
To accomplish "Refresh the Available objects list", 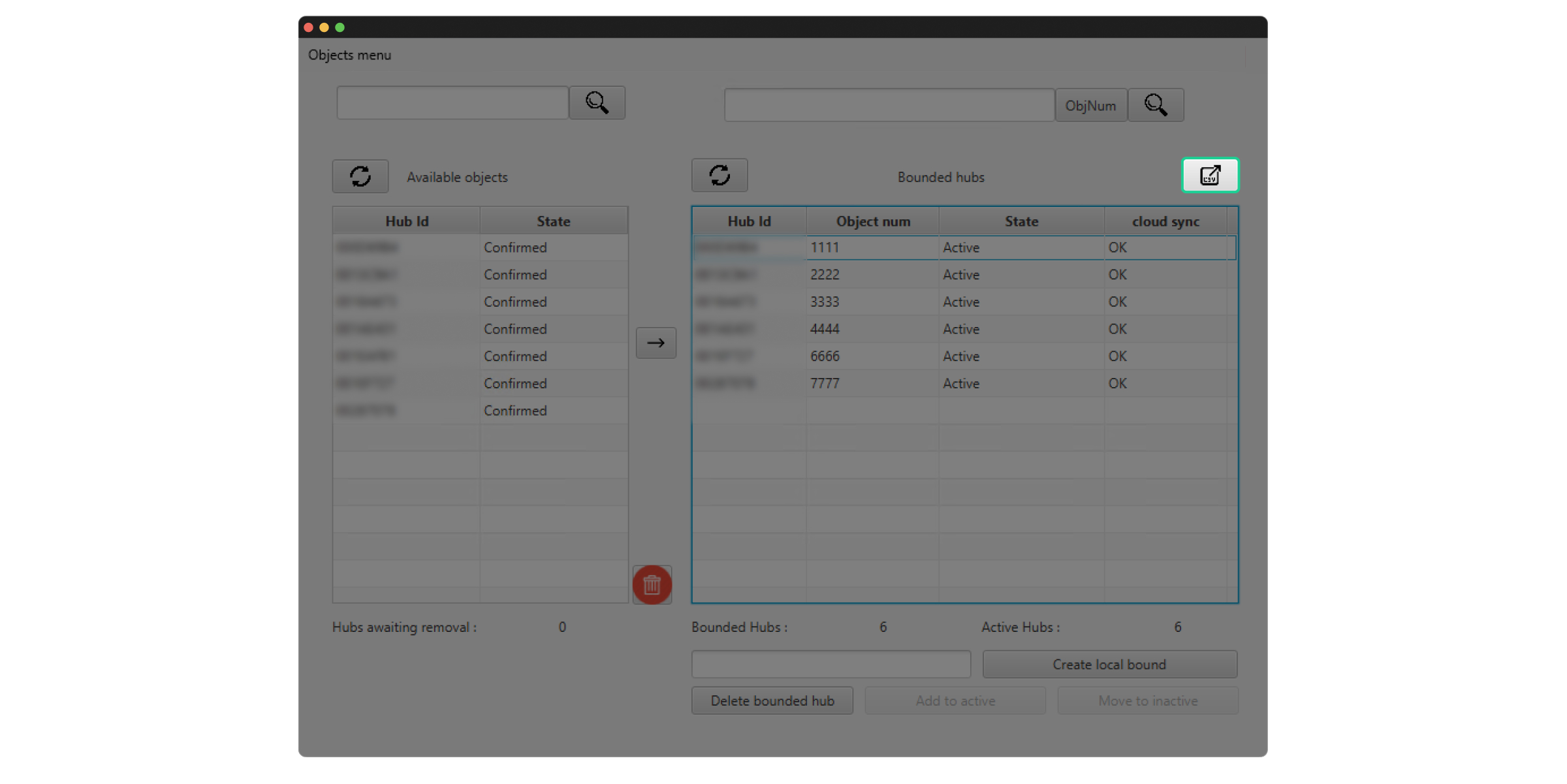I will [x=360, y=176].
